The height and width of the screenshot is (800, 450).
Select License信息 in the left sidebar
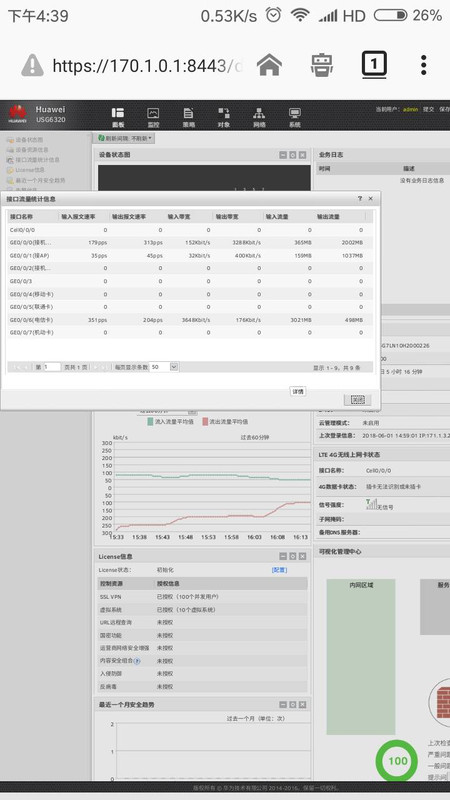coord(30,170)
